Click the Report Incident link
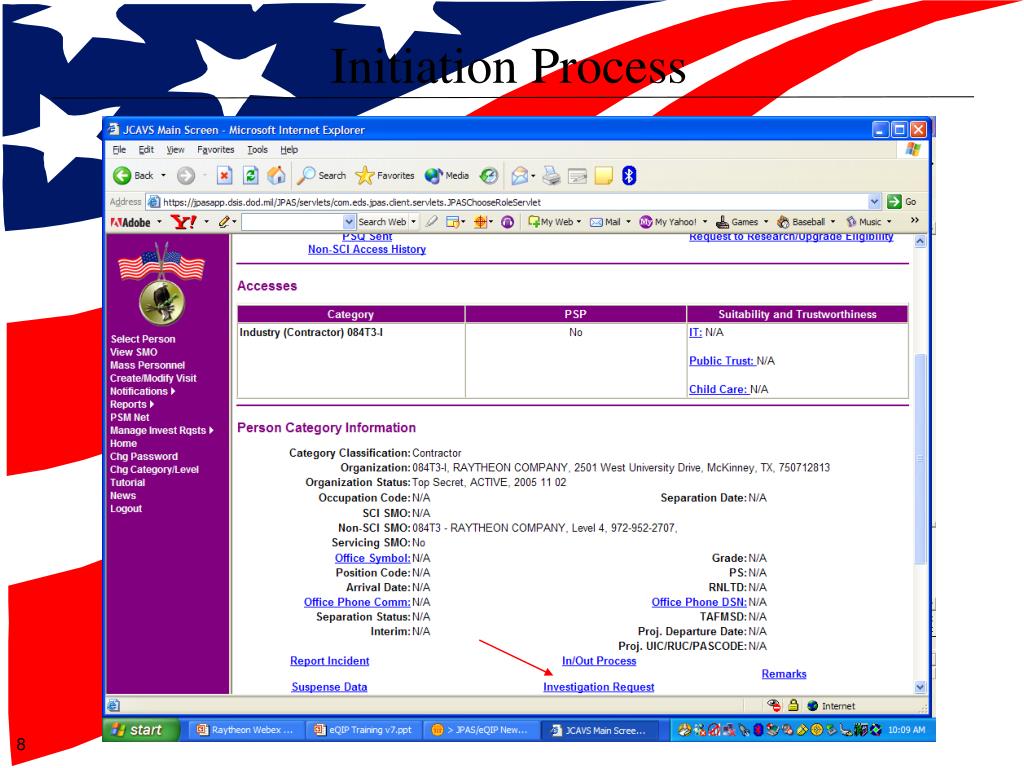 [x=329, y=661]
